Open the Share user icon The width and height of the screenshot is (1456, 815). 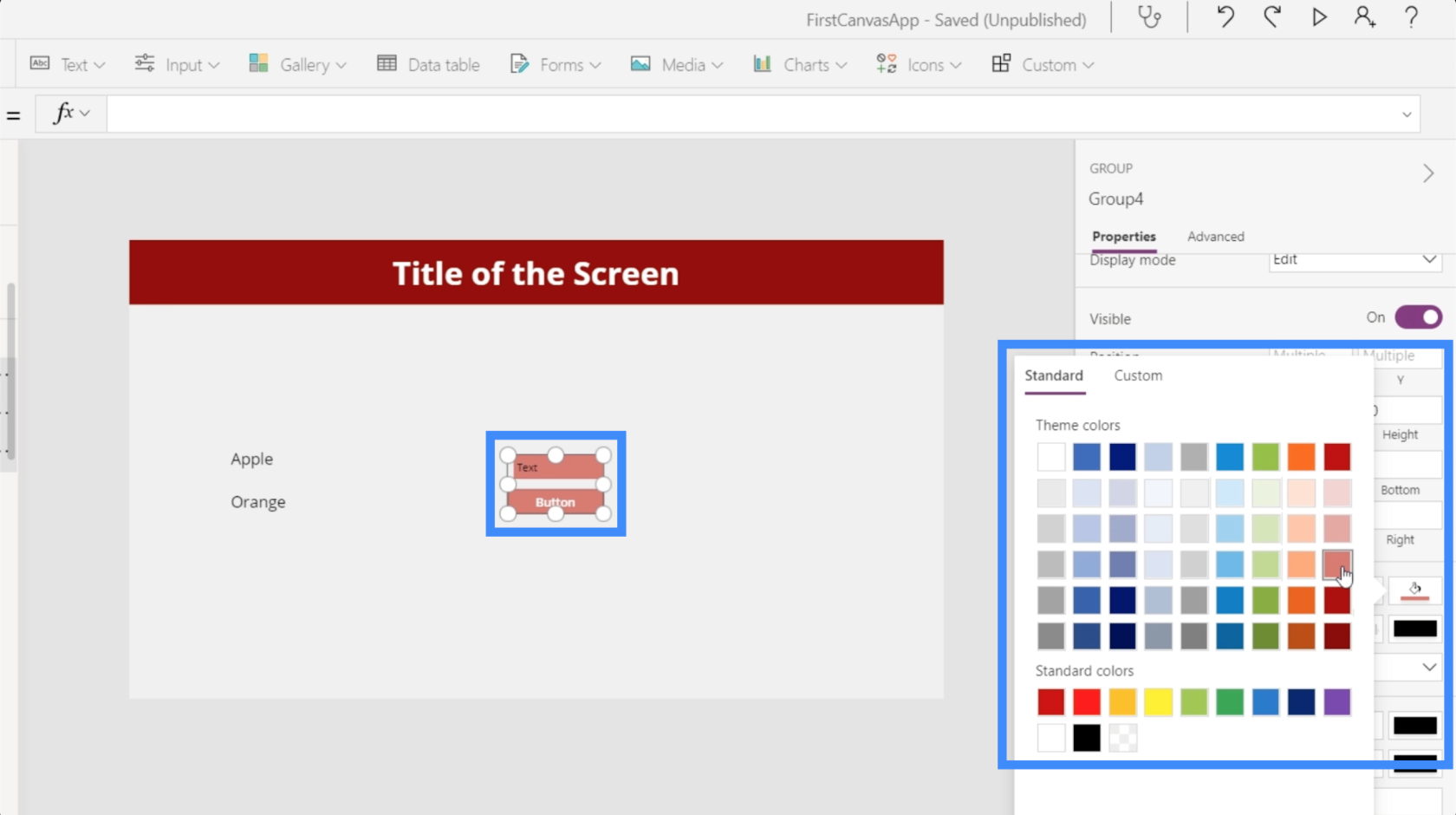coord(1365,17)
